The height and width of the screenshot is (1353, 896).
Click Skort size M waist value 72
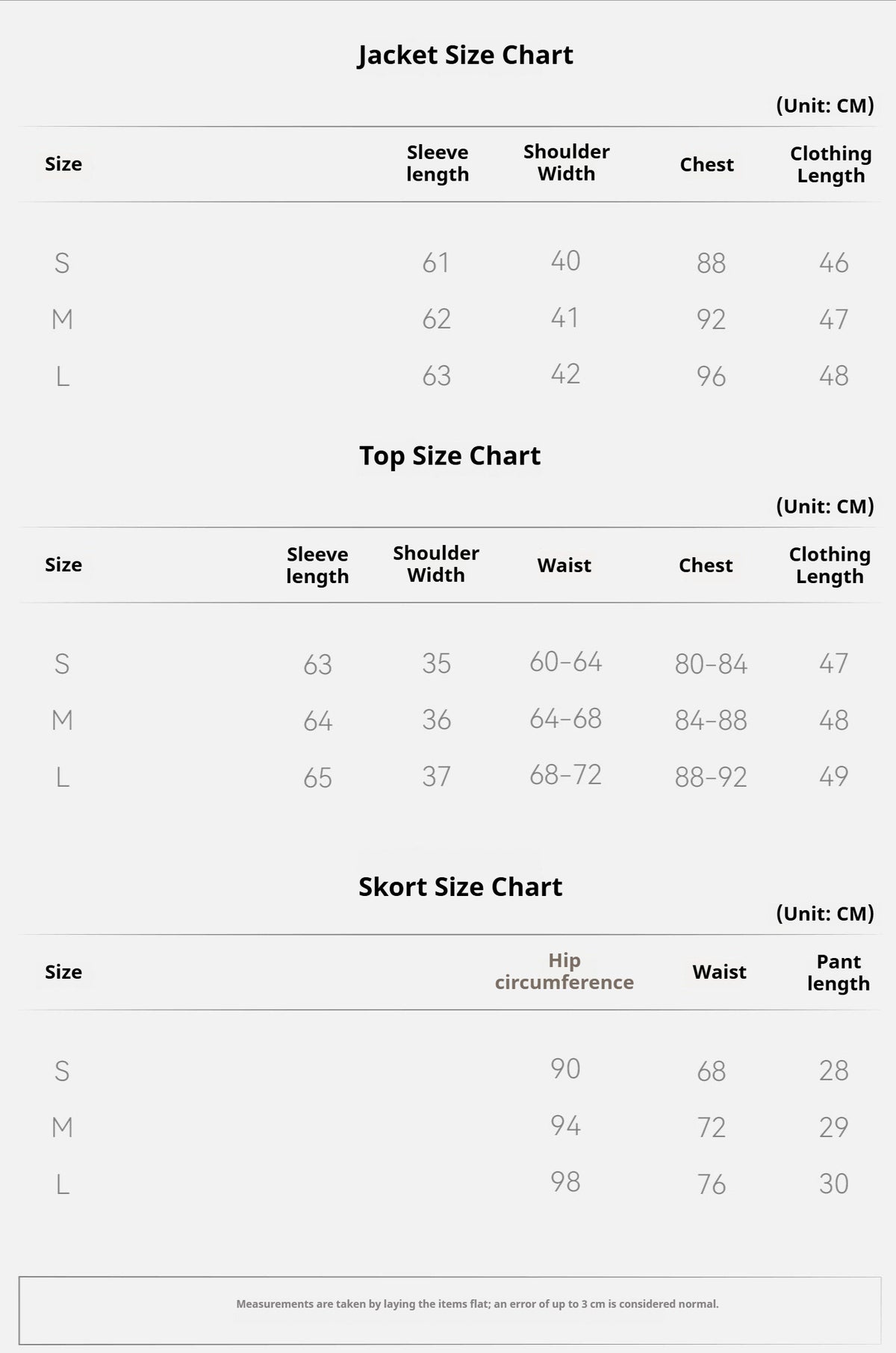coord(711,1127)
